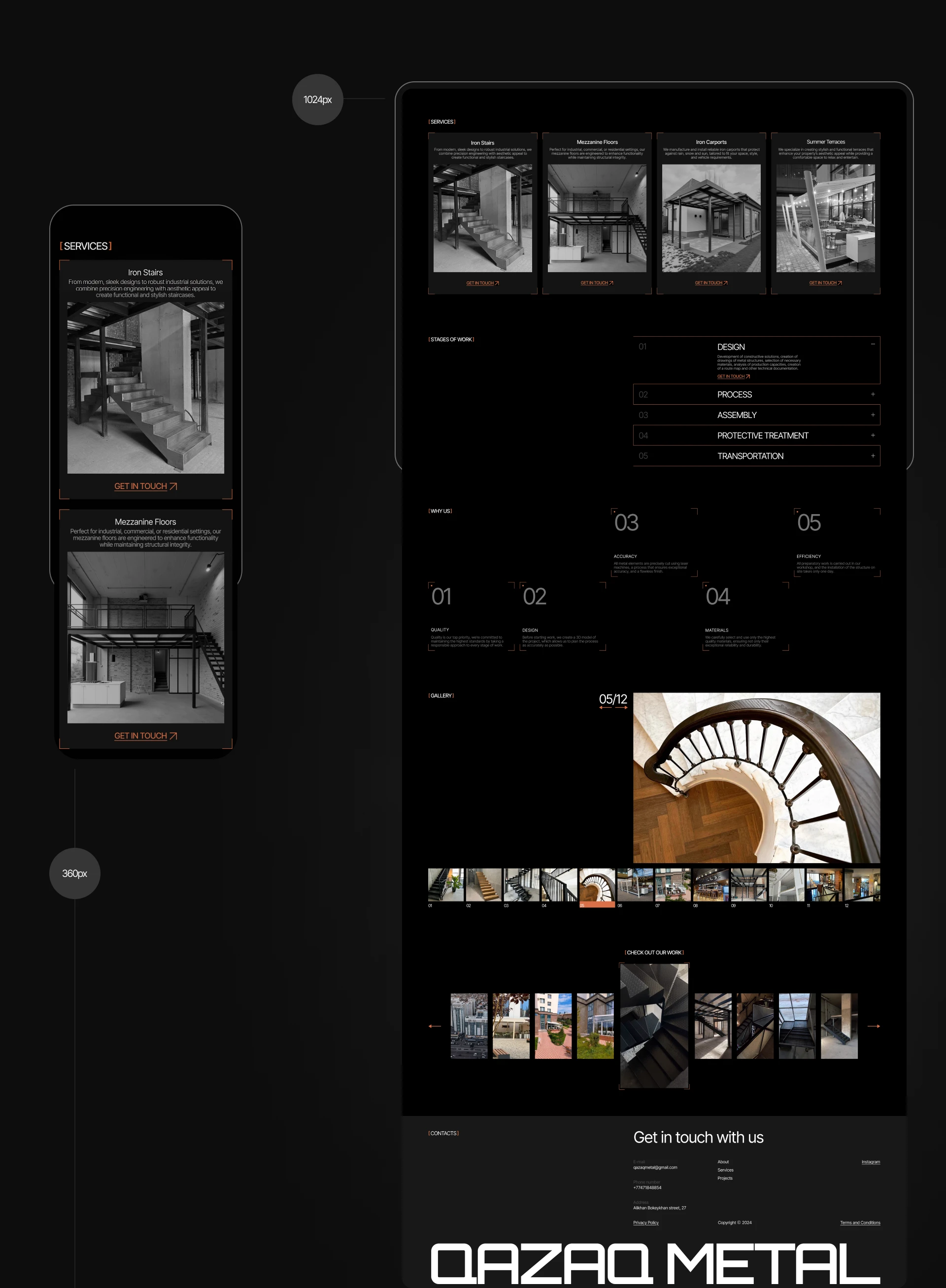Click the gallery next arrow under 05/12
Screen dimensions: 946x1288
coord(621,708)
